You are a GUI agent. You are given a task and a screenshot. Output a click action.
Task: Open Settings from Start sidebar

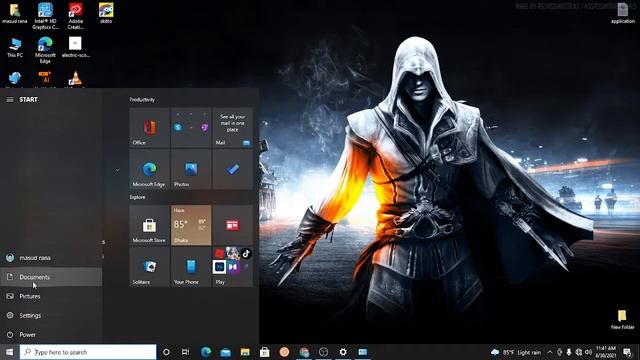pos(51,316)
